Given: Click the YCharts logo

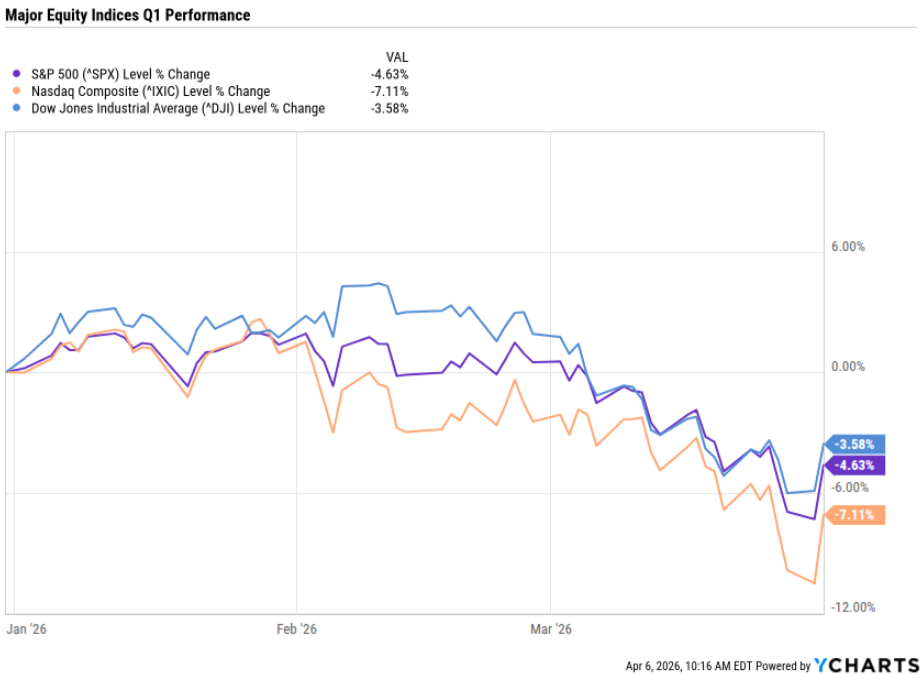Looking at the screenshot, I should point(865,665).
